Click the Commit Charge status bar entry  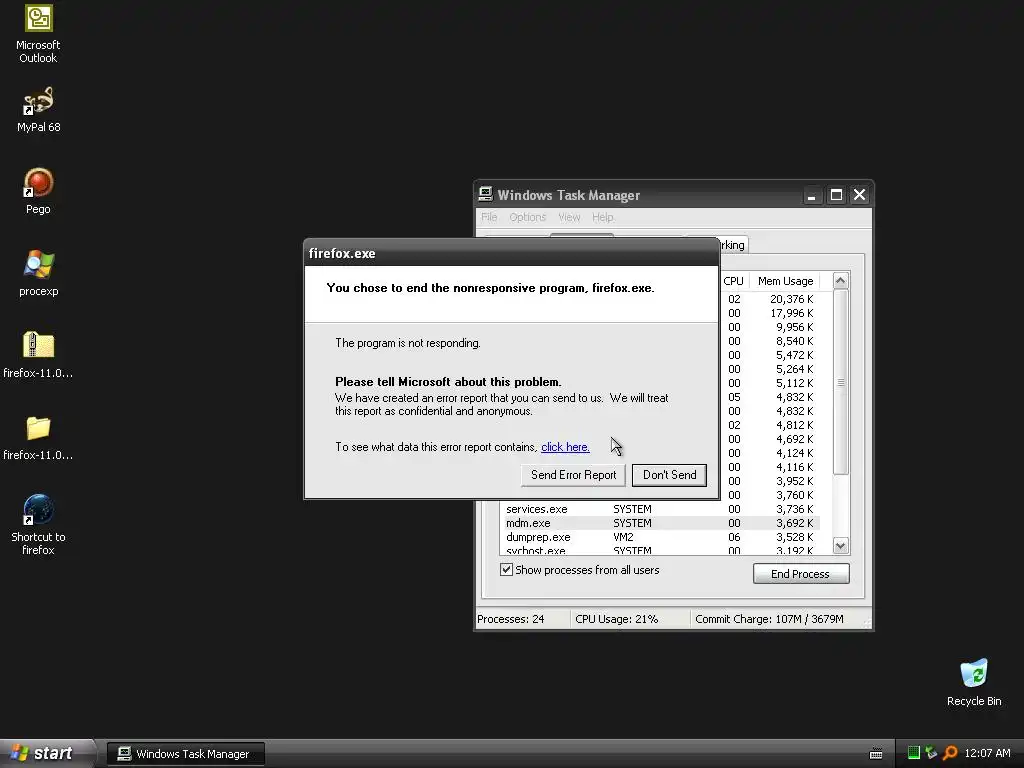click(x=769, y=618)
